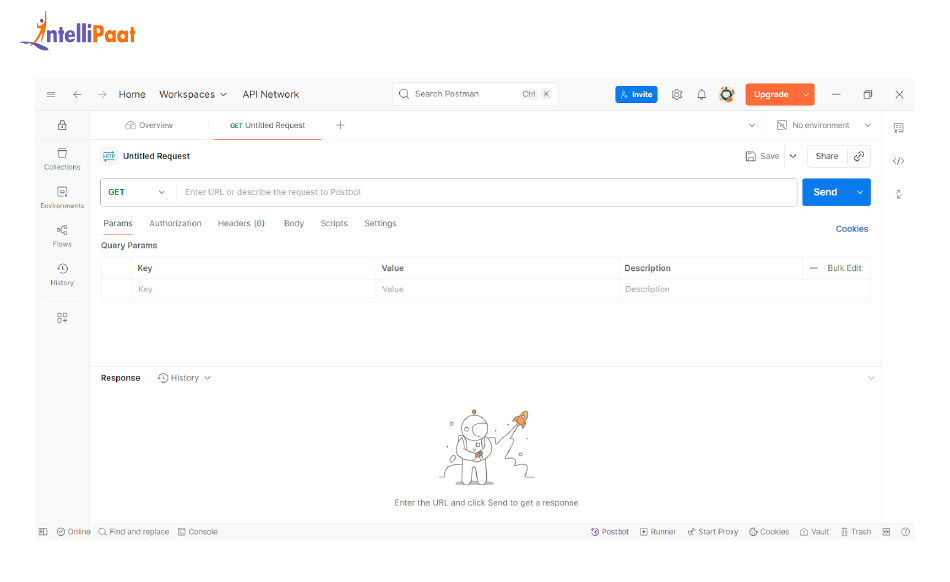The image size is (950, 582).
Task: Click the Invite button
Action: (x=636, y=94)
